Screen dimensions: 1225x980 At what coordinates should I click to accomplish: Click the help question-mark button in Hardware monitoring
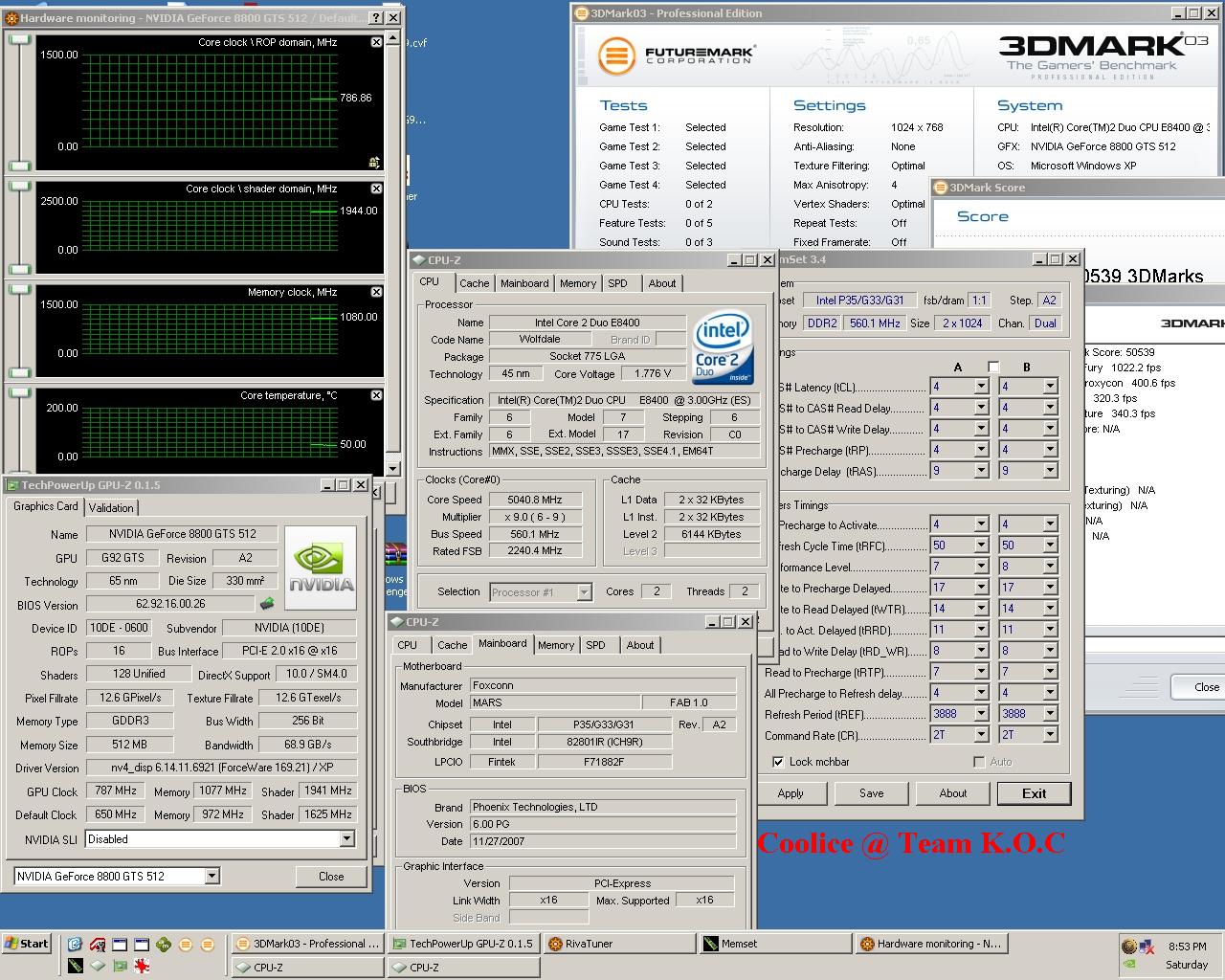tap(376, 17)
